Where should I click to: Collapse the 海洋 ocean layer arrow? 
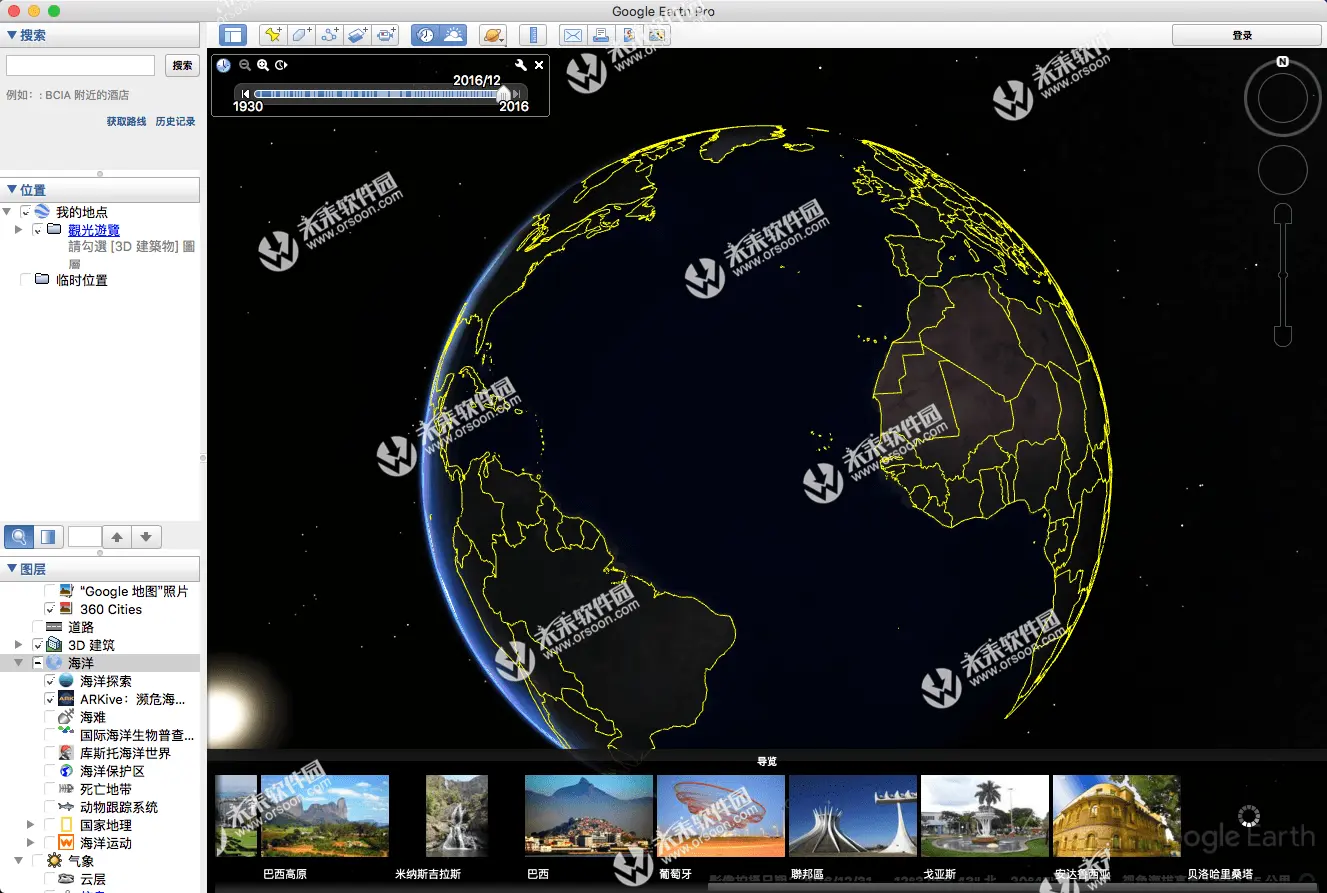(x=19, y=663)
